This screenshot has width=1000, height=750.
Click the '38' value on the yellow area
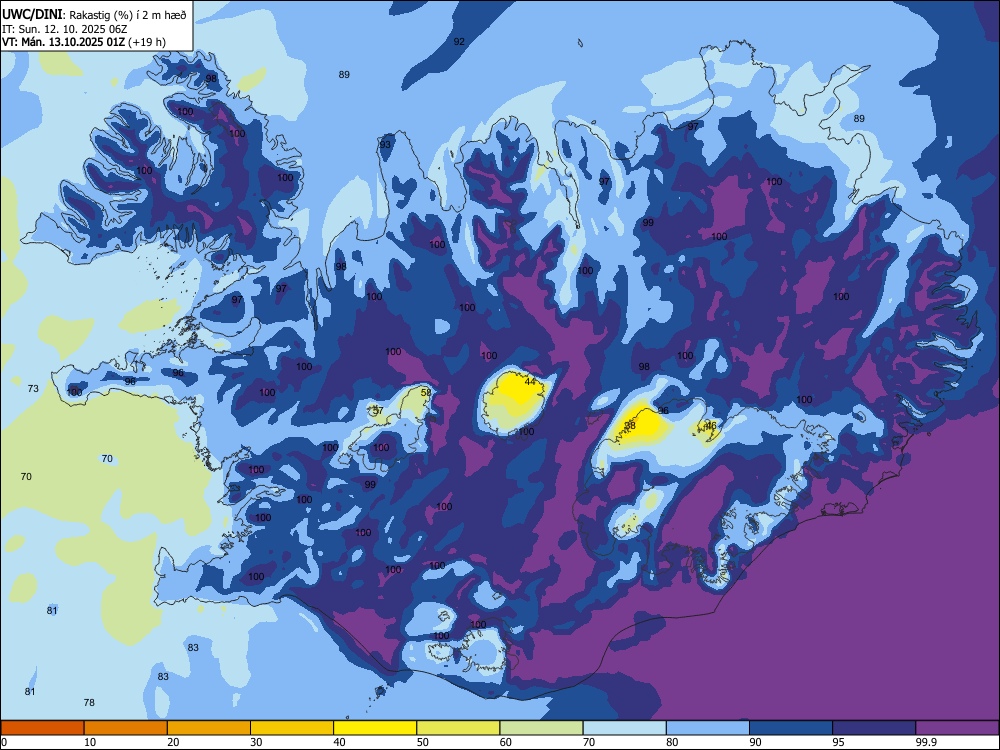pyautogui.click(x=630, y=425)
